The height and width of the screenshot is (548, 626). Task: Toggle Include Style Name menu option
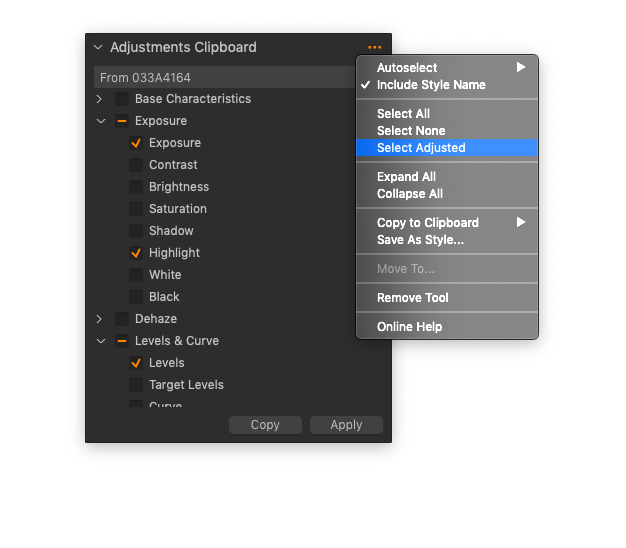(447, 85)
